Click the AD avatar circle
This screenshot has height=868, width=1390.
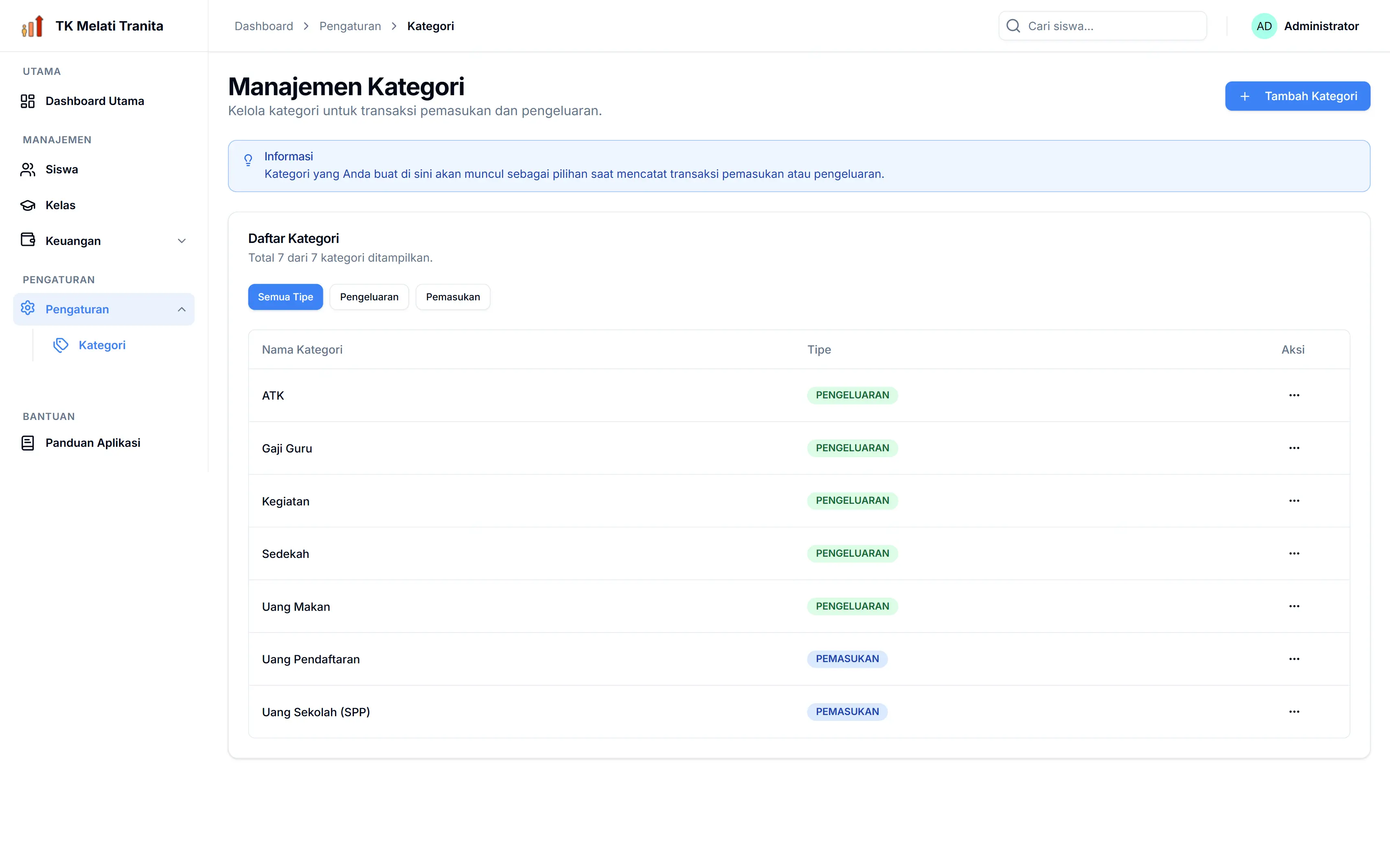pyautogui.click(x=1264, y=26)
